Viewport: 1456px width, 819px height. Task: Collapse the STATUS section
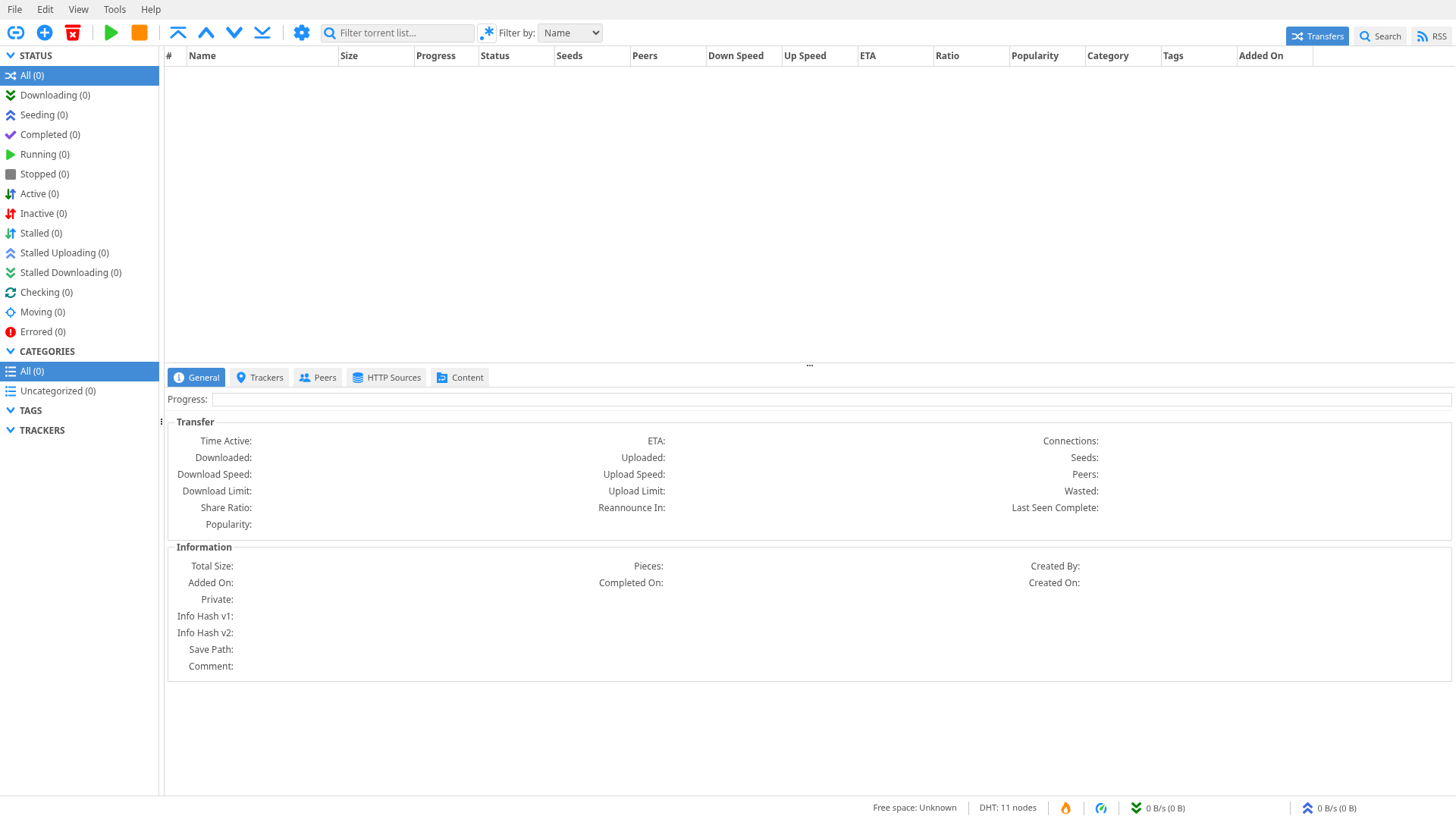11,55
